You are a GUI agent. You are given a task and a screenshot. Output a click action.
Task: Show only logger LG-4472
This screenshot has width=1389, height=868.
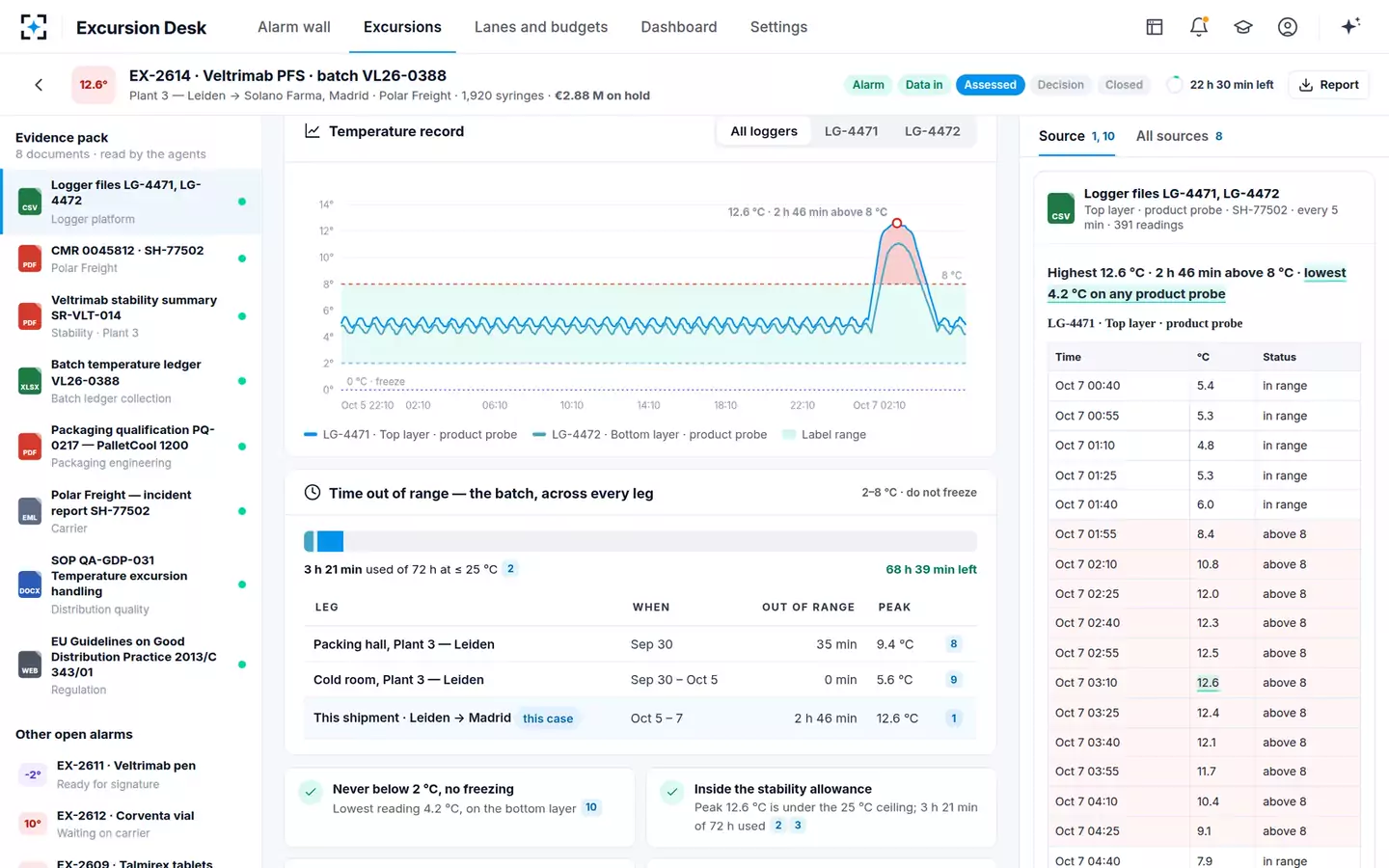(932, 131)
